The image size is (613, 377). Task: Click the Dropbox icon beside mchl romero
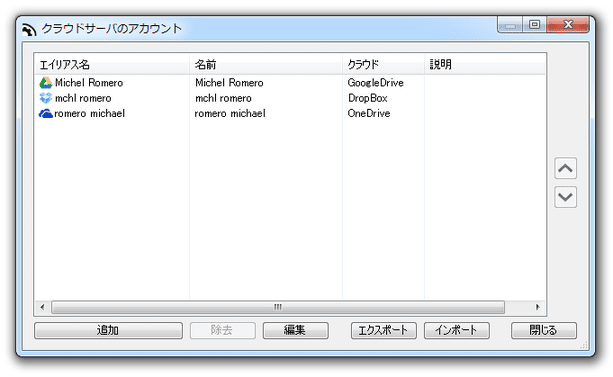(46, 98)
